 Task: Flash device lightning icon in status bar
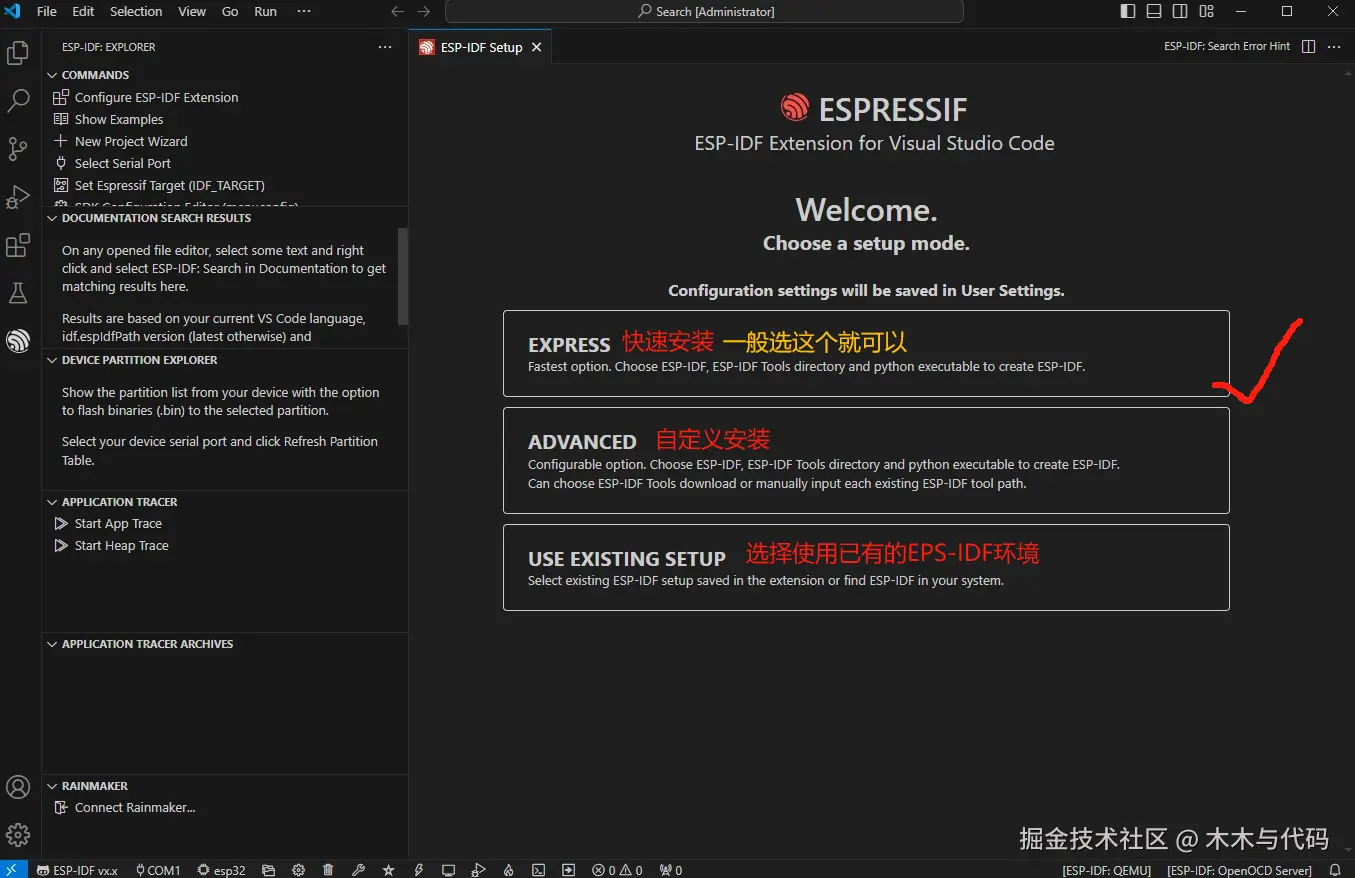(x=418, y=870)
